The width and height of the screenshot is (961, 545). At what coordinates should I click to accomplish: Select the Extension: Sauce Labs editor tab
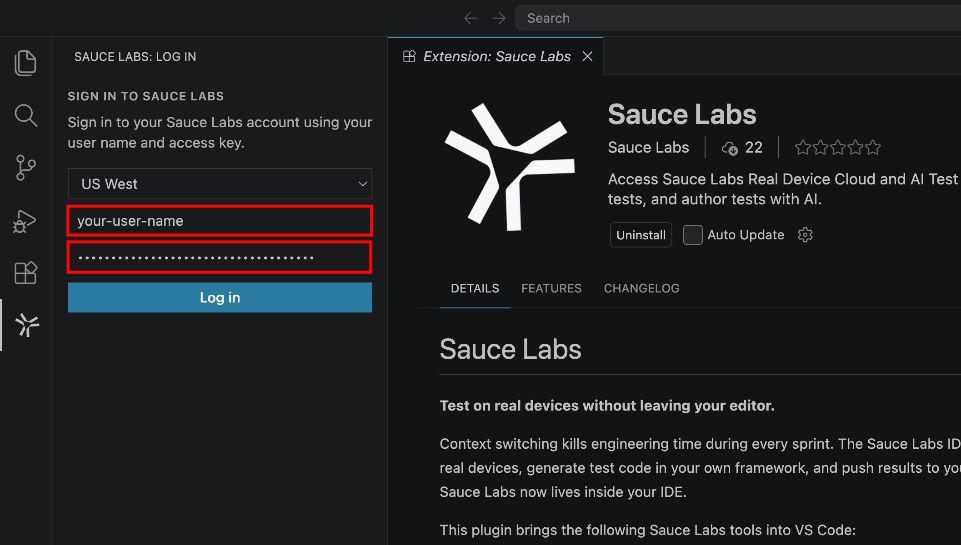pos(496,56)
